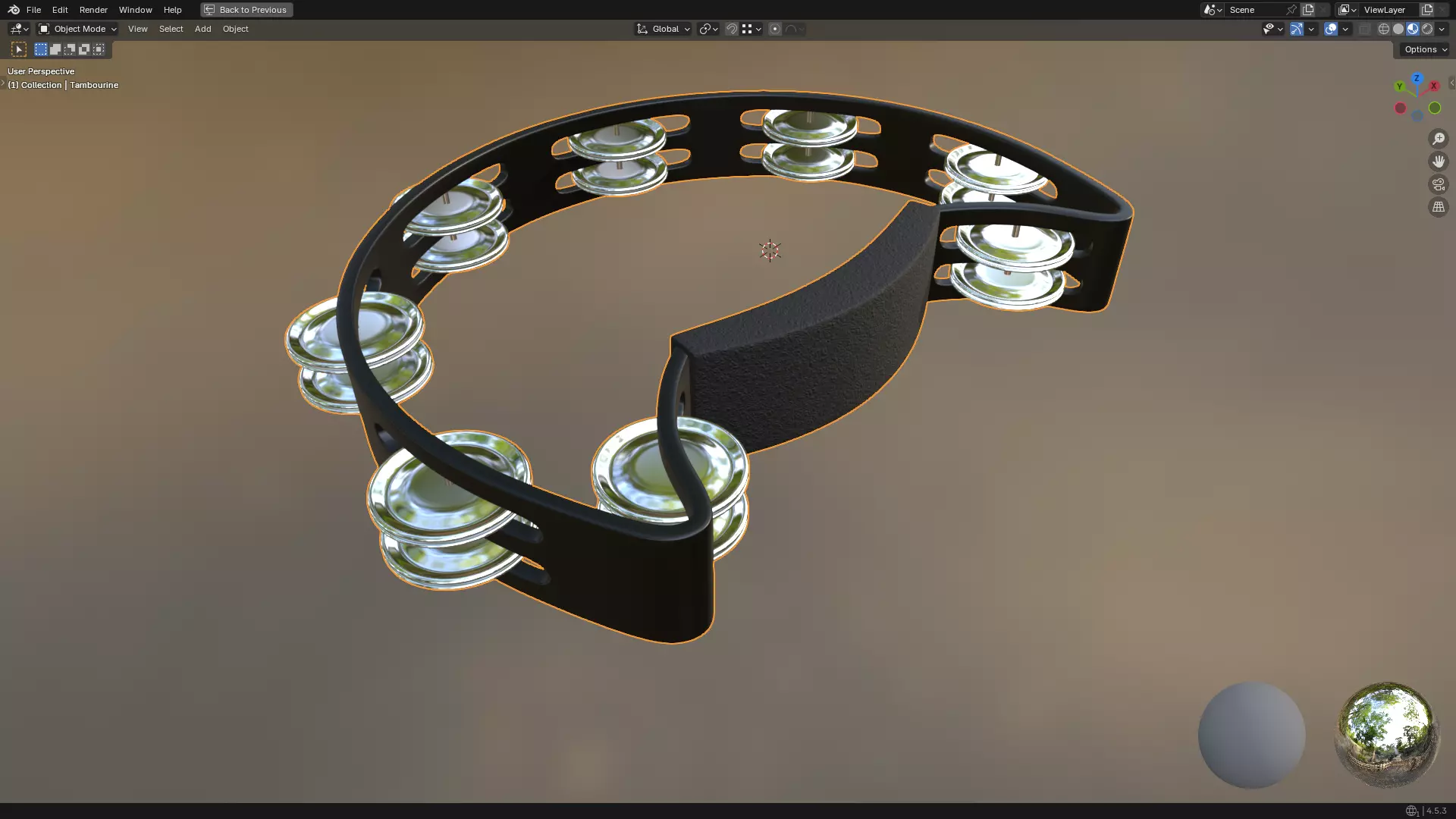This screenshot has width=1456, height=819.
Task: Pin the Scene with pushpin icon
Action: coord(1291,10)
